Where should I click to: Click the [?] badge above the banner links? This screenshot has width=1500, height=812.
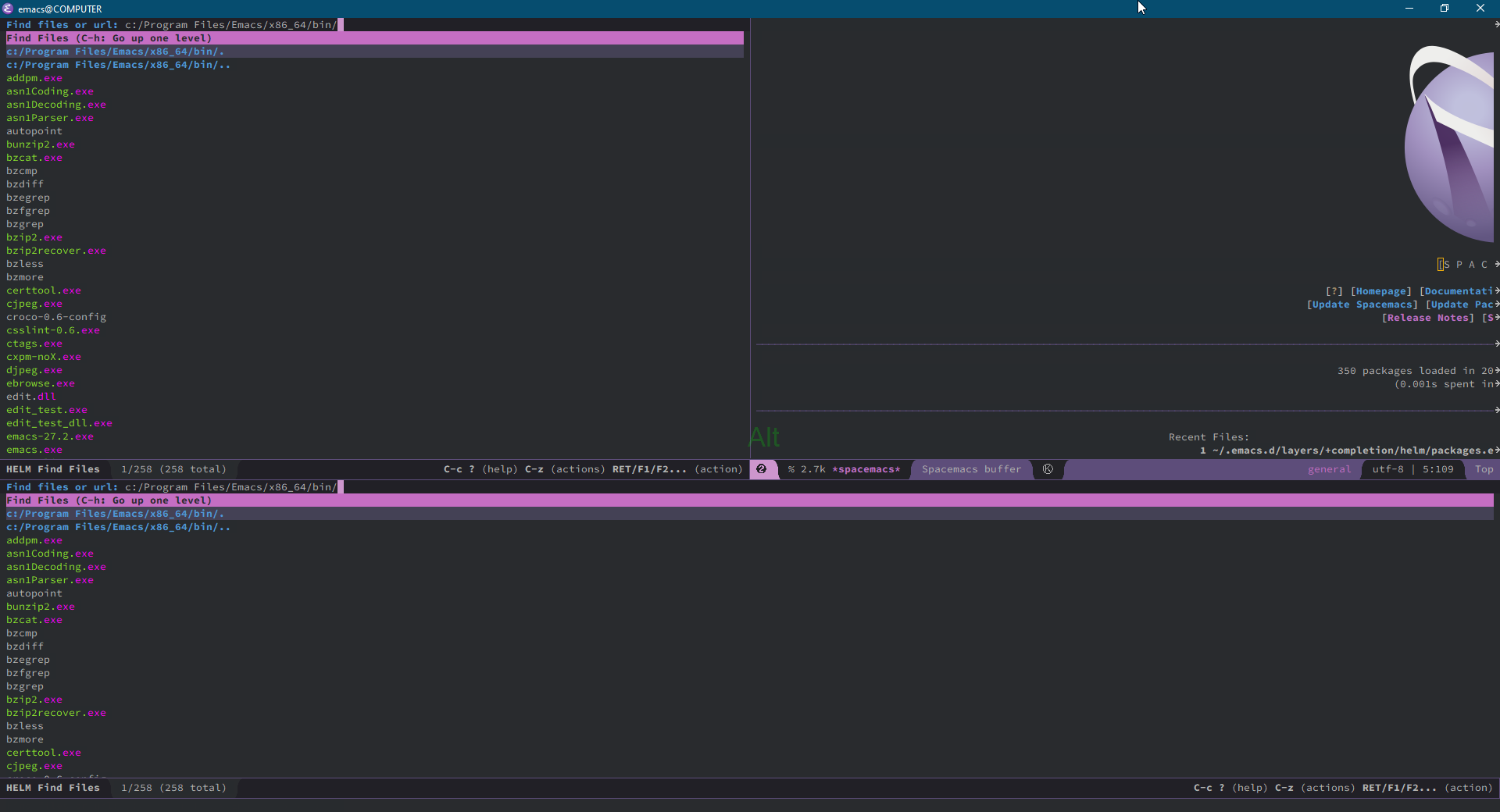point(1336,291)
